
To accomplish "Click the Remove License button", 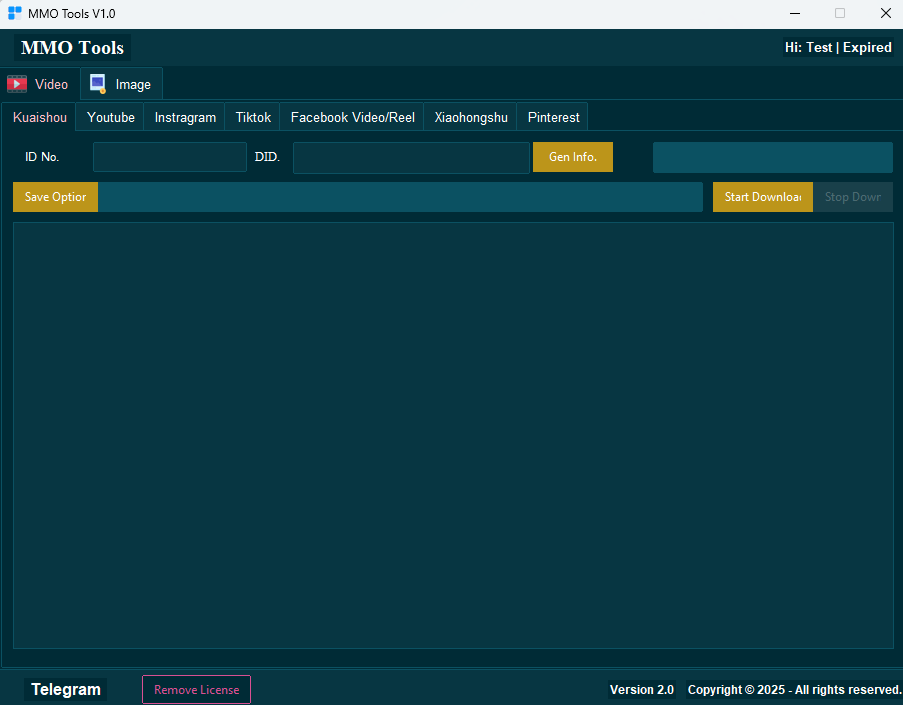I will (196, 689).
